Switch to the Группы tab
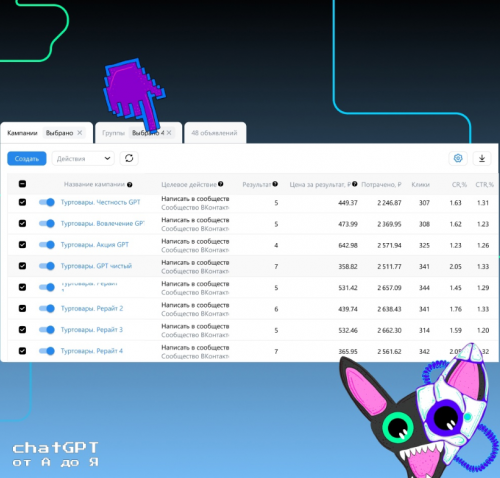The height and width of the screenshot is (478, 500). pos(113,133)
